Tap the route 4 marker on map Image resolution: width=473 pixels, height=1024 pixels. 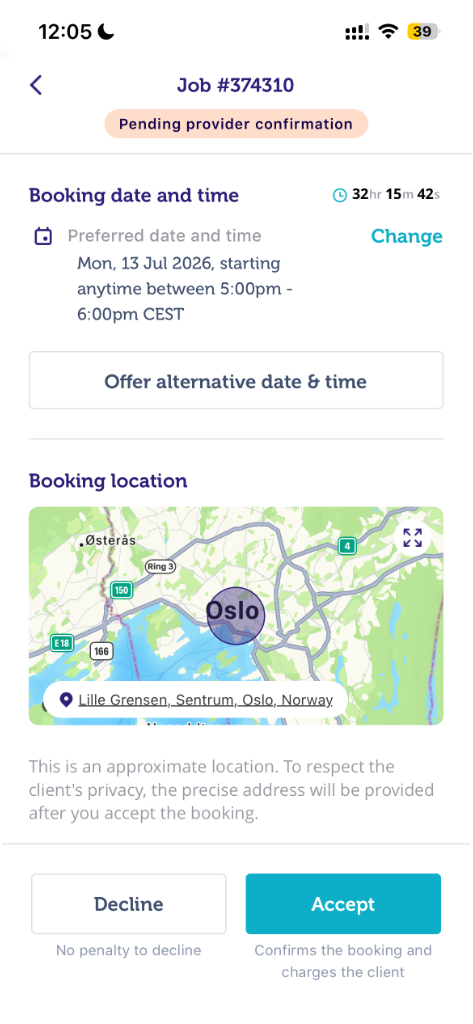347,545
